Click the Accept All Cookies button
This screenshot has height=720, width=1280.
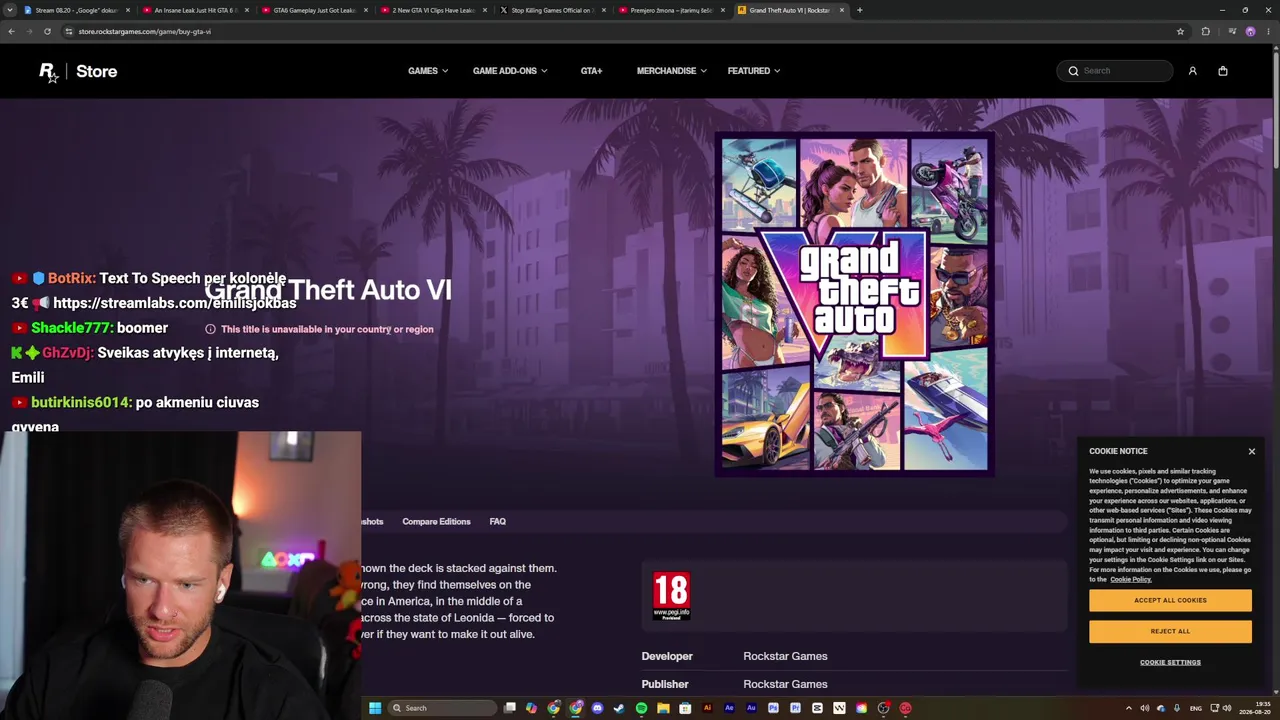click(1170, 600)
